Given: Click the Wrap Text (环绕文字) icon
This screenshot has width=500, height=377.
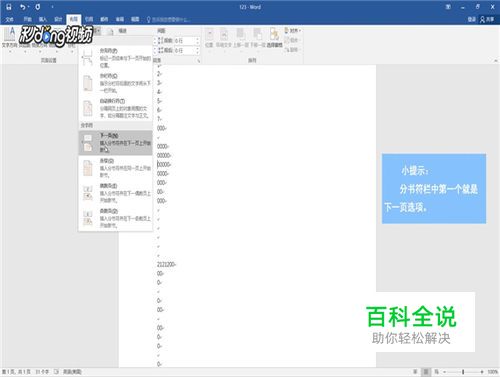Looking at the screenshot, I should 224,38.
